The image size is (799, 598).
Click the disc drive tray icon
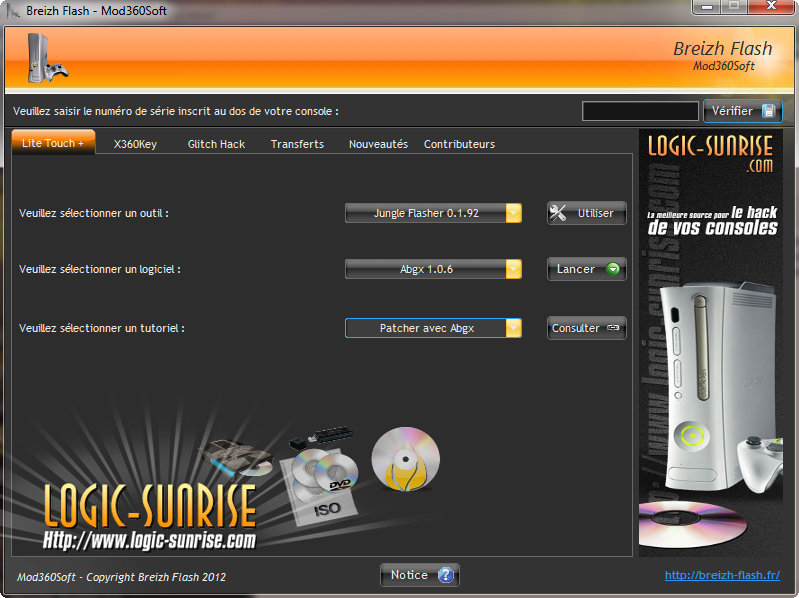pyautogui.click(x=237, y=458)
